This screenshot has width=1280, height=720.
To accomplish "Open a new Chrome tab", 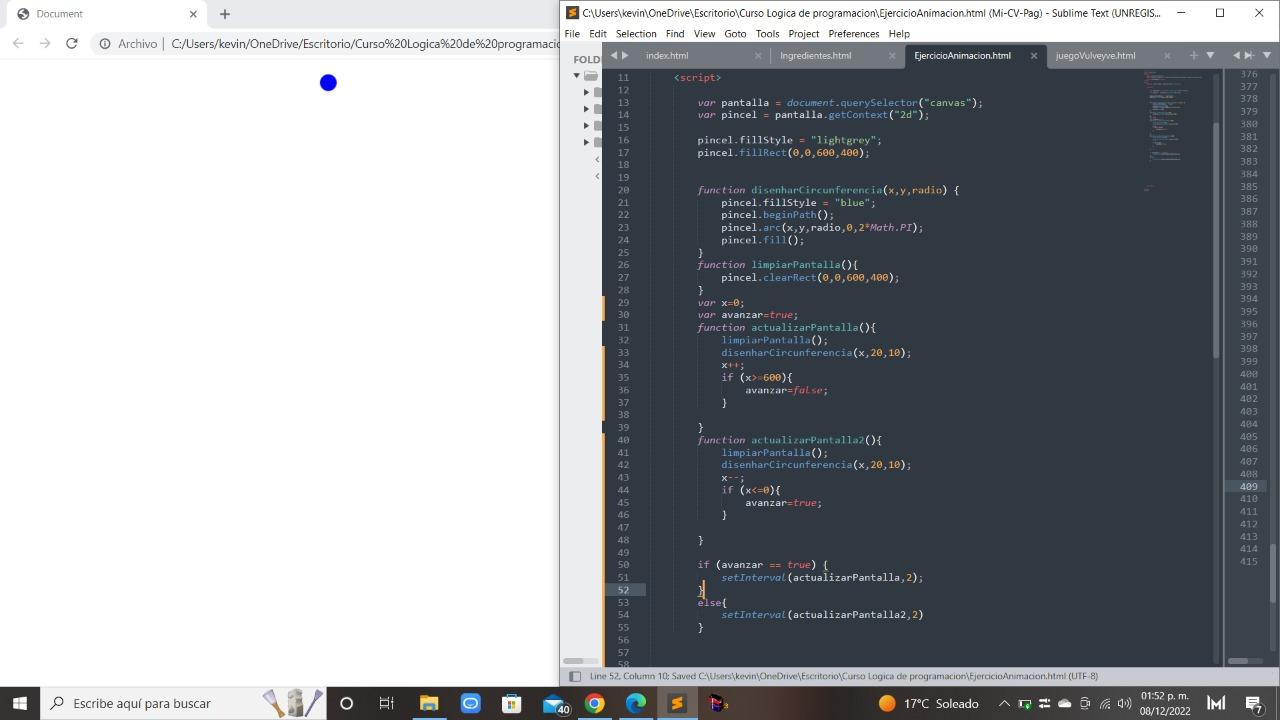I will [x=224, y=14].
